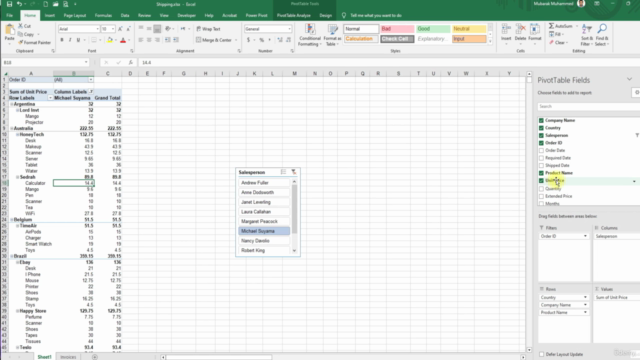Click Wrap Text button
The image size is (640, 360).
coord(208,29)
